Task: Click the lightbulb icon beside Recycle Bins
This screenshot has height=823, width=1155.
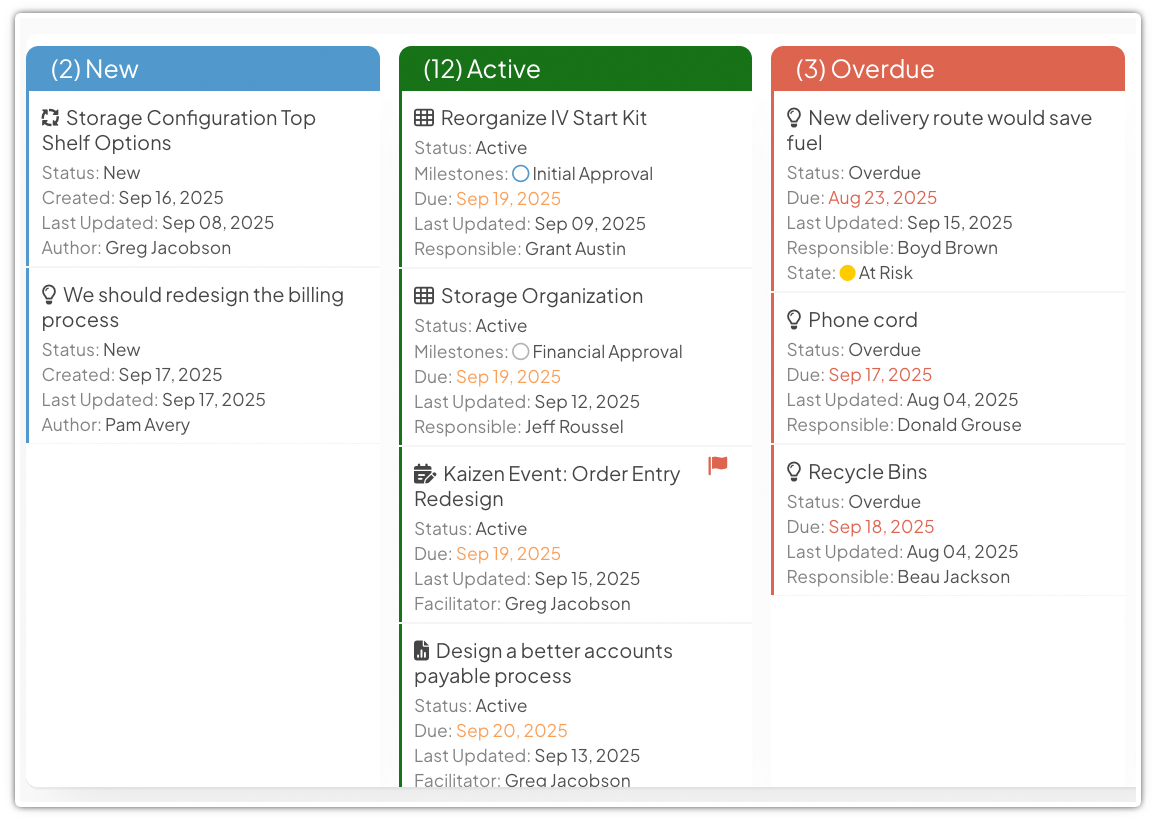Action: (794, 472)
